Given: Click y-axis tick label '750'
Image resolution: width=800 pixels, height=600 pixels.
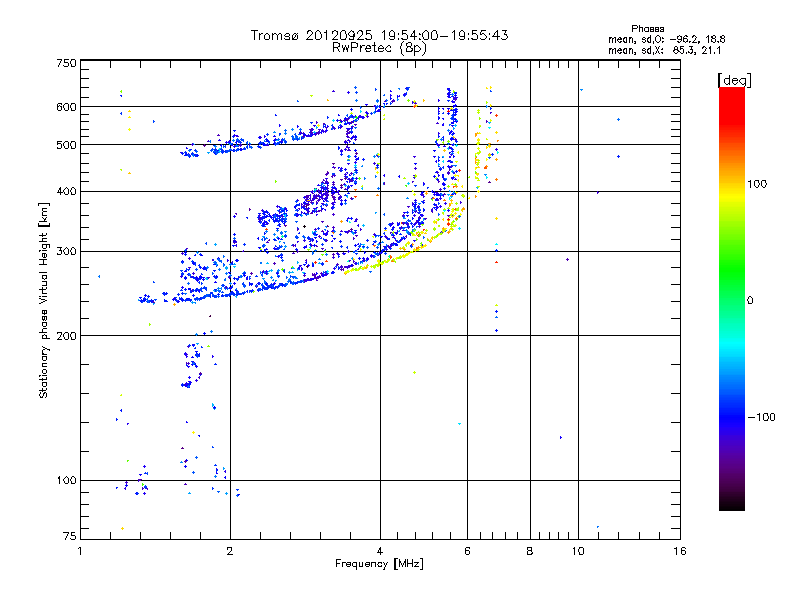Looking at the screenshot, I should tap(66, 63).
